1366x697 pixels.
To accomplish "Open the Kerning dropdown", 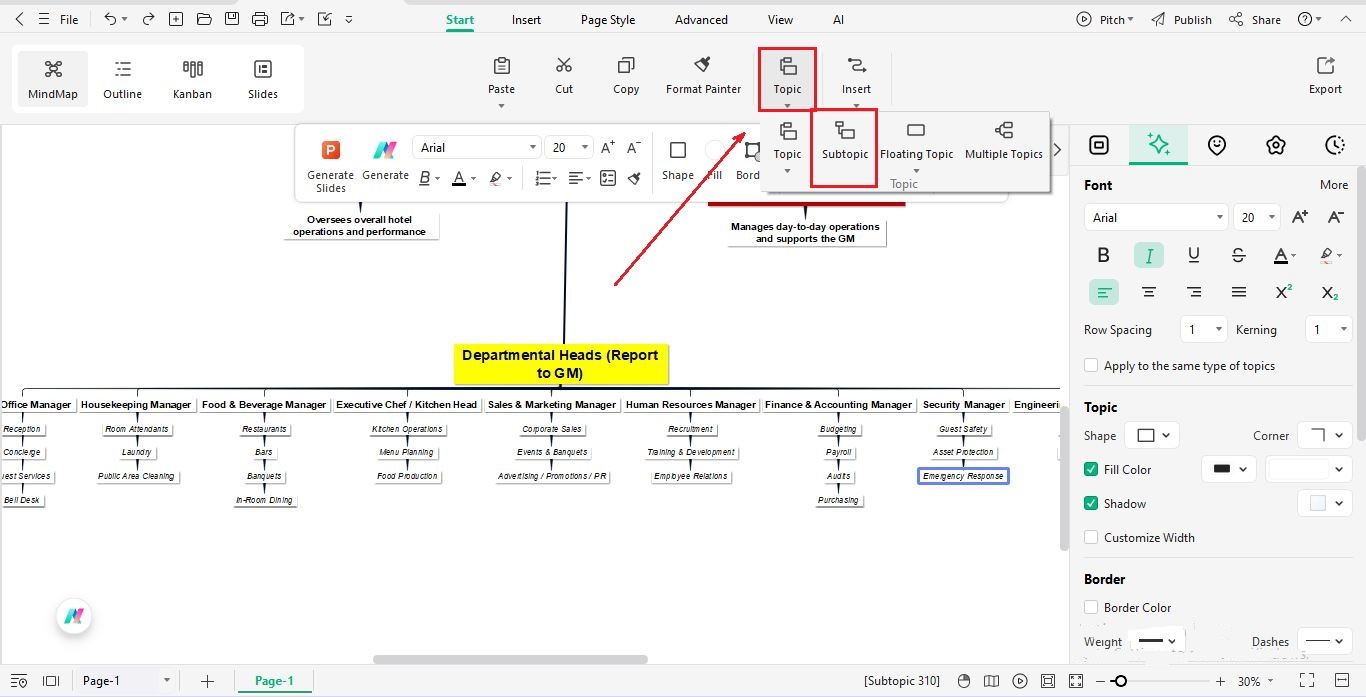I will [1329, 329].
